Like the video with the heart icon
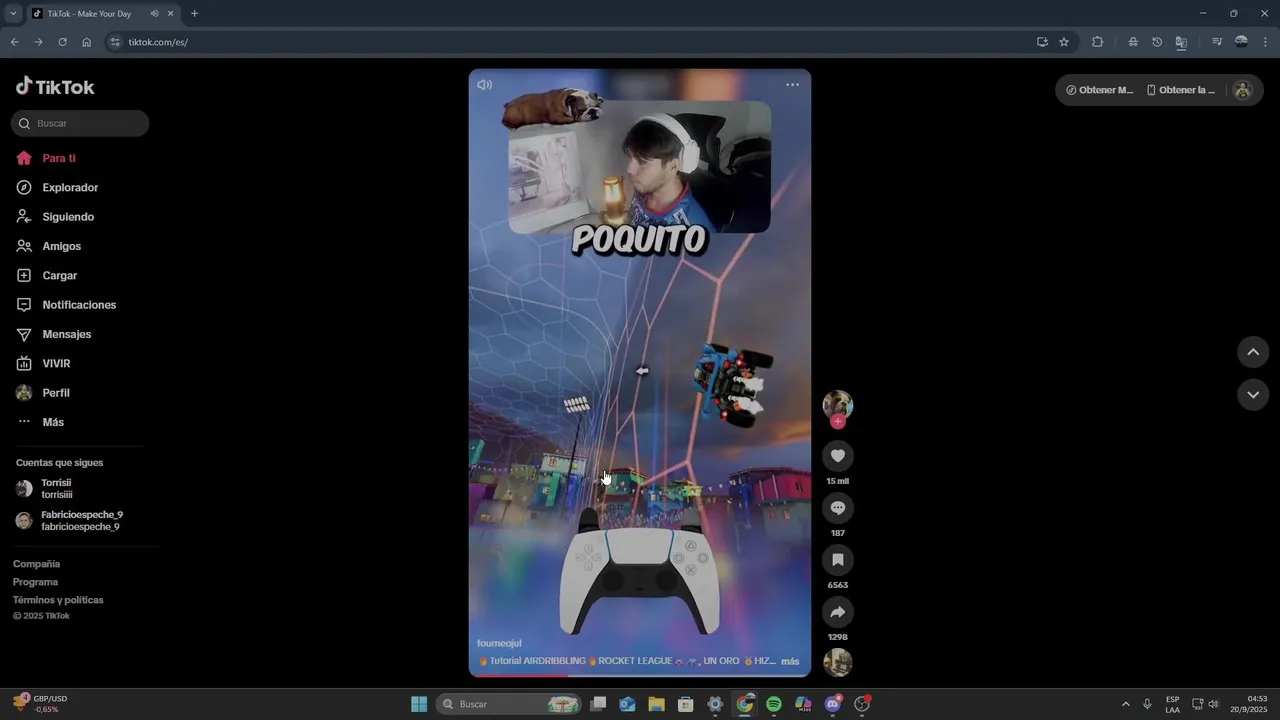 838,456
